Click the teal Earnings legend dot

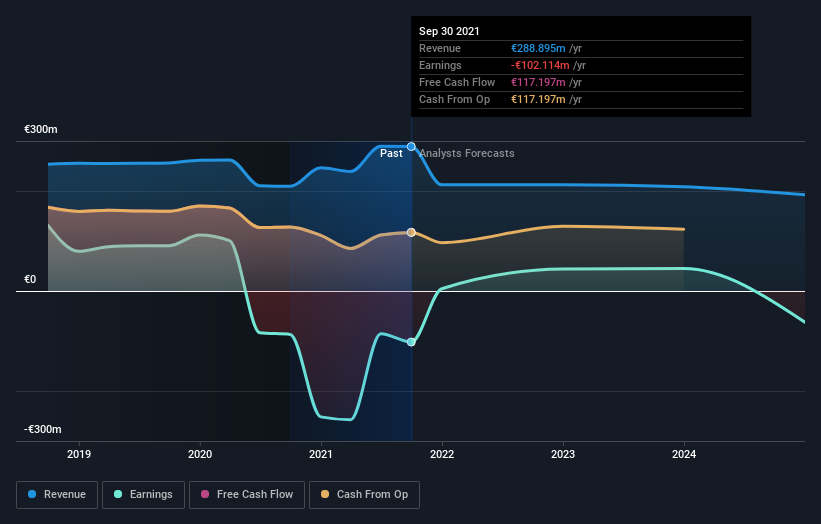(x=118, y=494)
